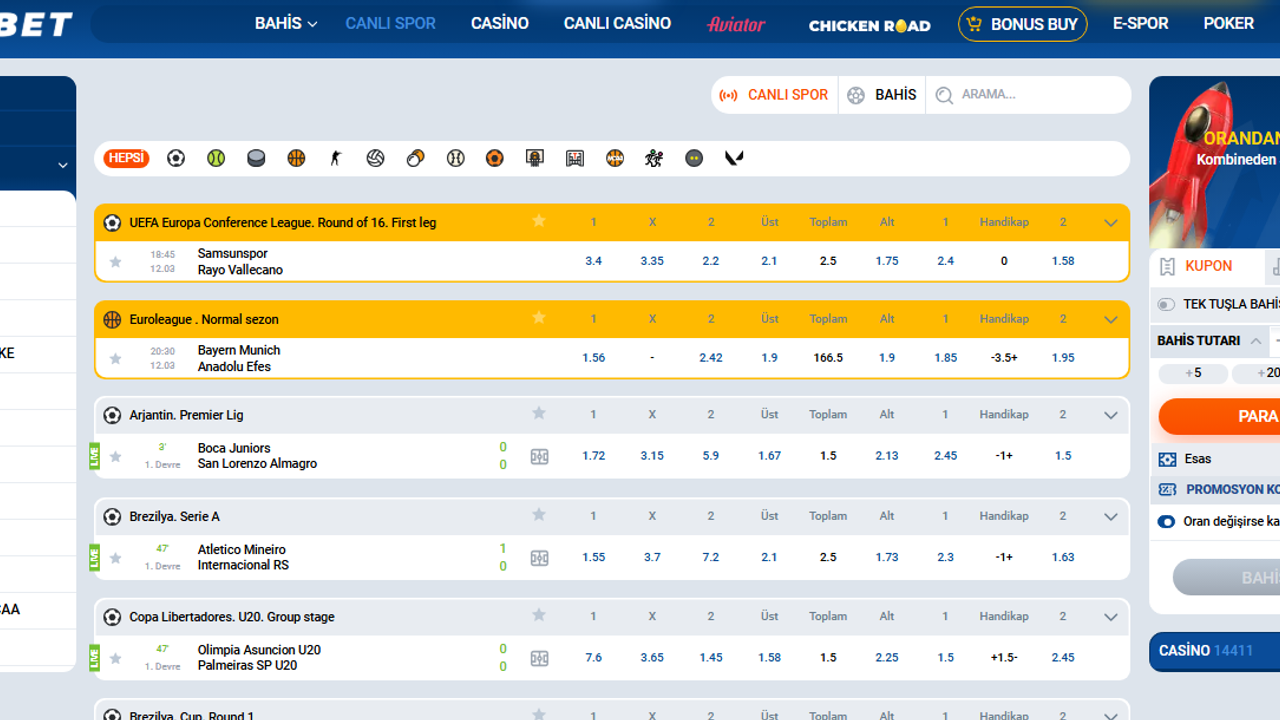The image size is (1280, 720).
Task: Enable the Tek Tuşla Bahis toggle
Action: point(1166,304)
